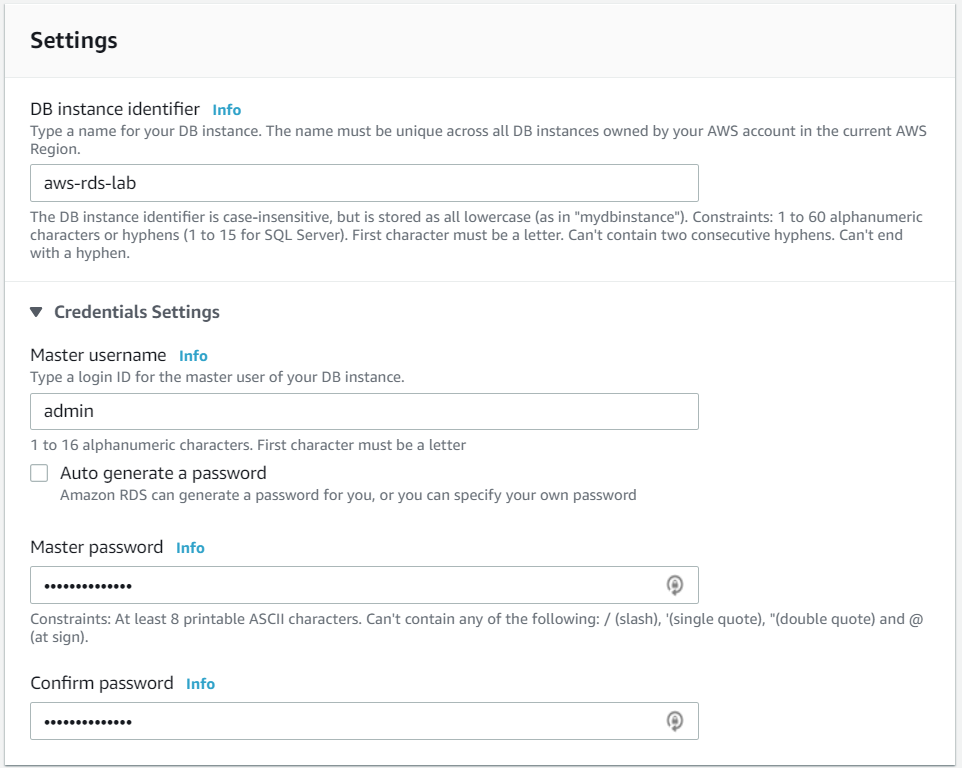Show Info for Master password
This screenshot has height=768, width=962.
190,548
